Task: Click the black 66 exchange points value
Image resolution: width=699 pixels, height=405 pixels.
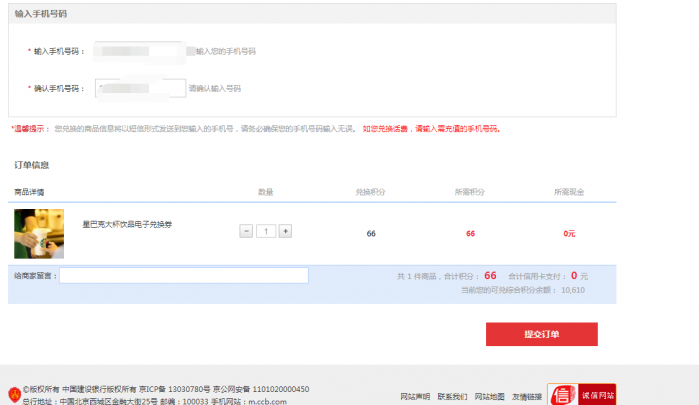Action: click(371, 233)
